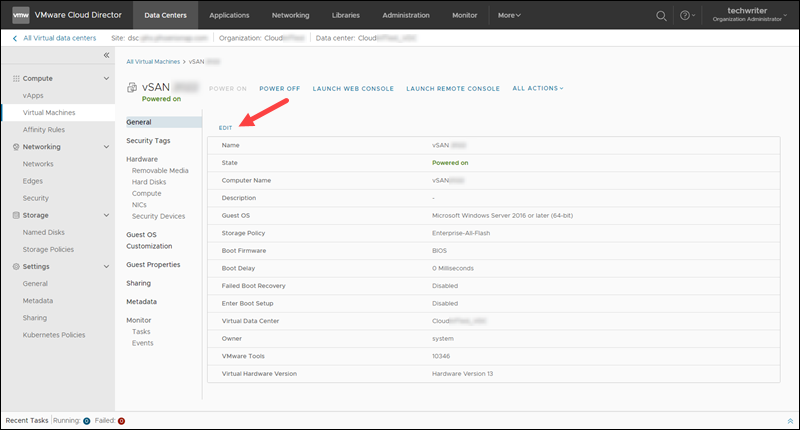Click Recent Tasks label in footer

pos(27,421)
